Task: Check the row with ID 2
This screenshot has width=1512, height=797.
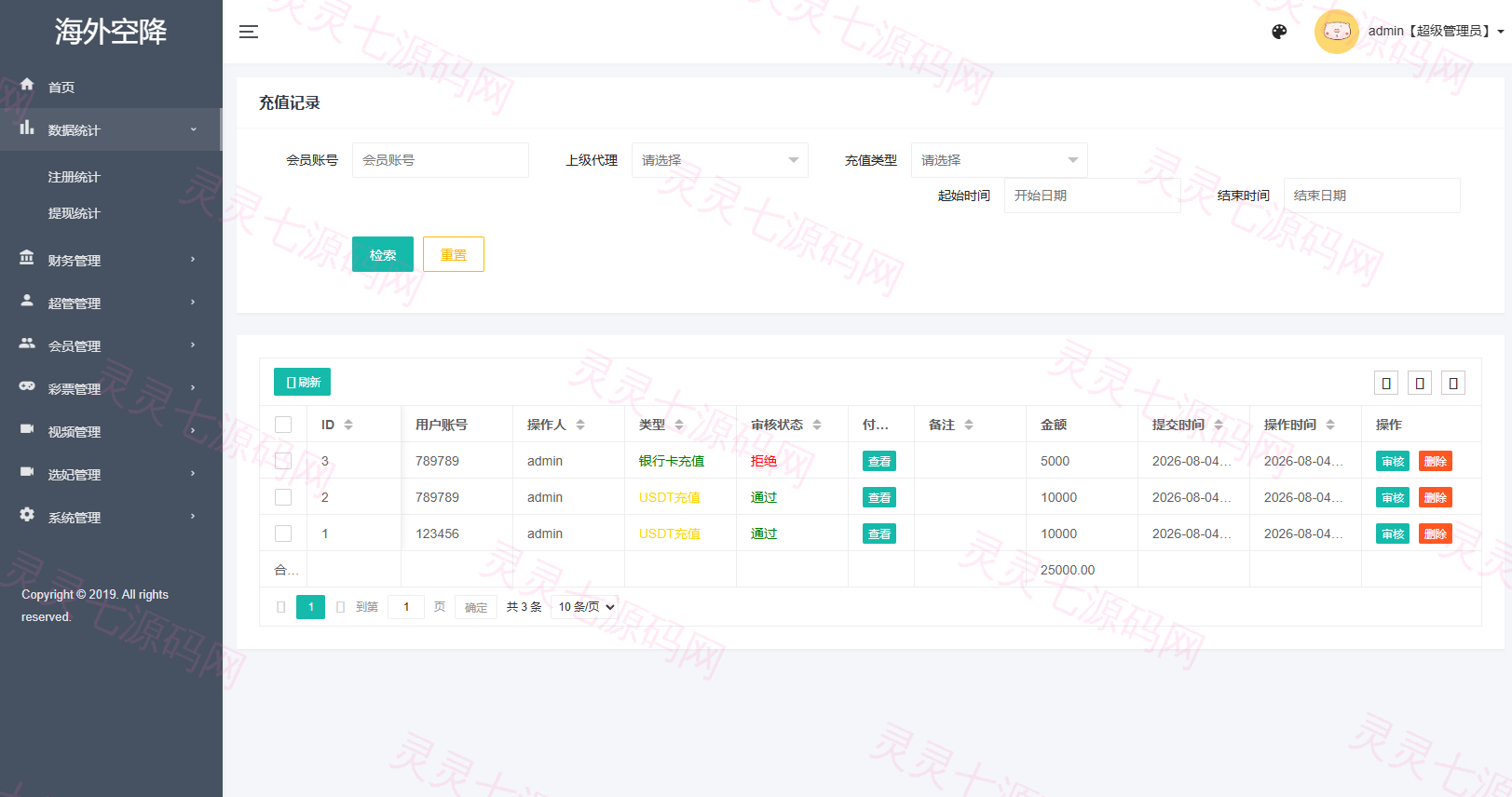Action: [283, 497]
